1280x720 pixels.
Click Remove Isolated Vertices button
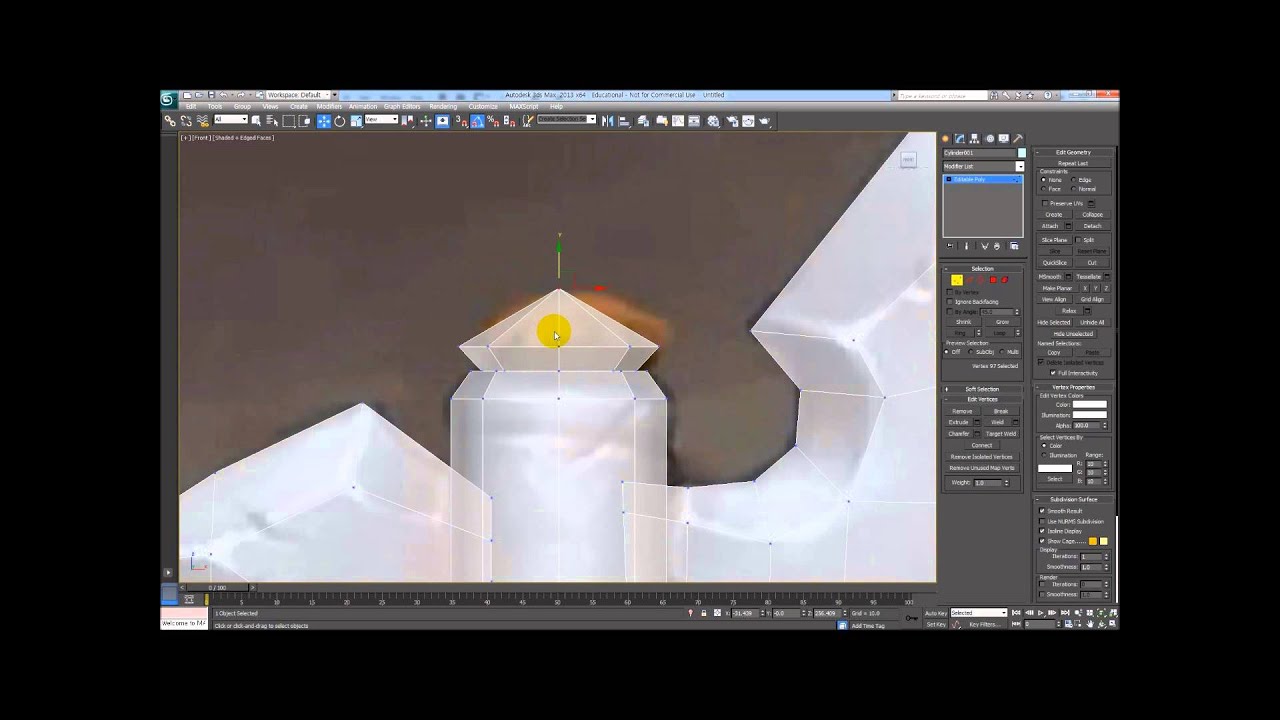tap(981, 457)
